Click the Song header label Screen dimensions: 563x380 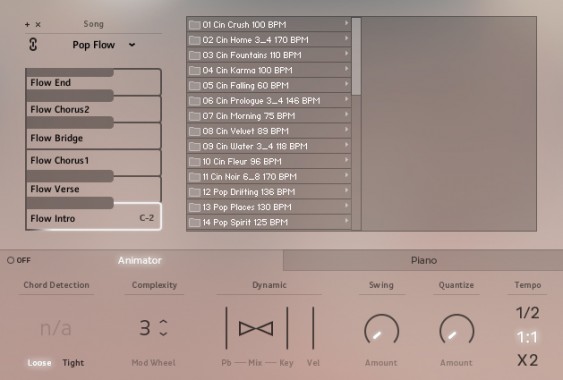[x=93, y=24]
